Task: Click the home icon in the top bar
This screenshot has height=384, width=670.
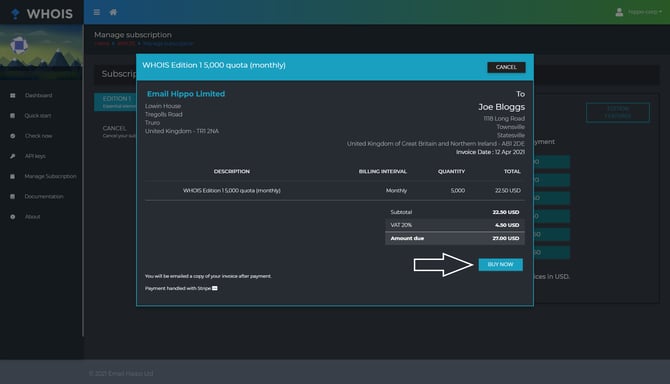Action: point(113,12)
